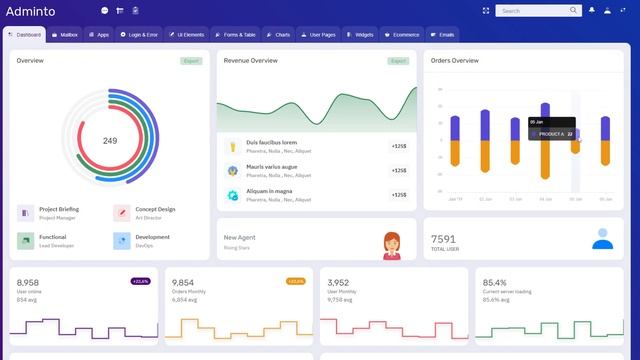Click the Functional label
The width and height of the screenshot is (640, 360).
pos(53,237)
